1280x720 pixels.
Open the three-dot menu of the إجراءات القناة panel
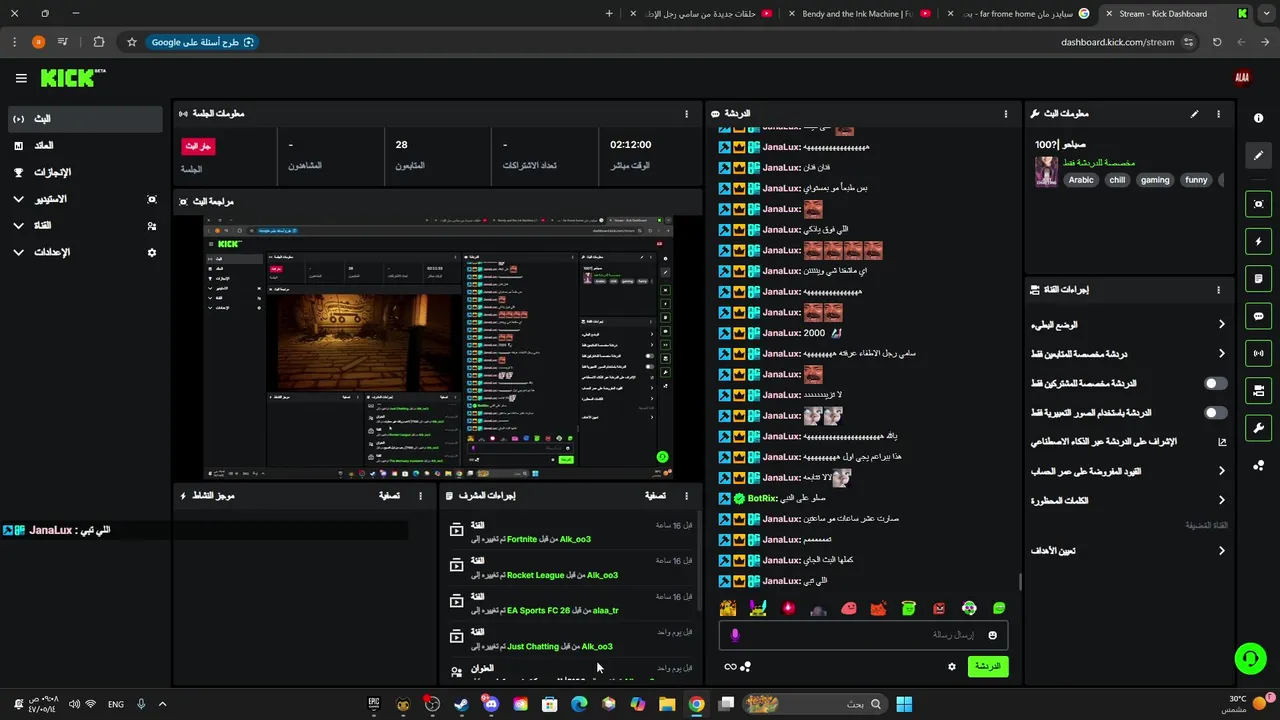pos(1218,290)
